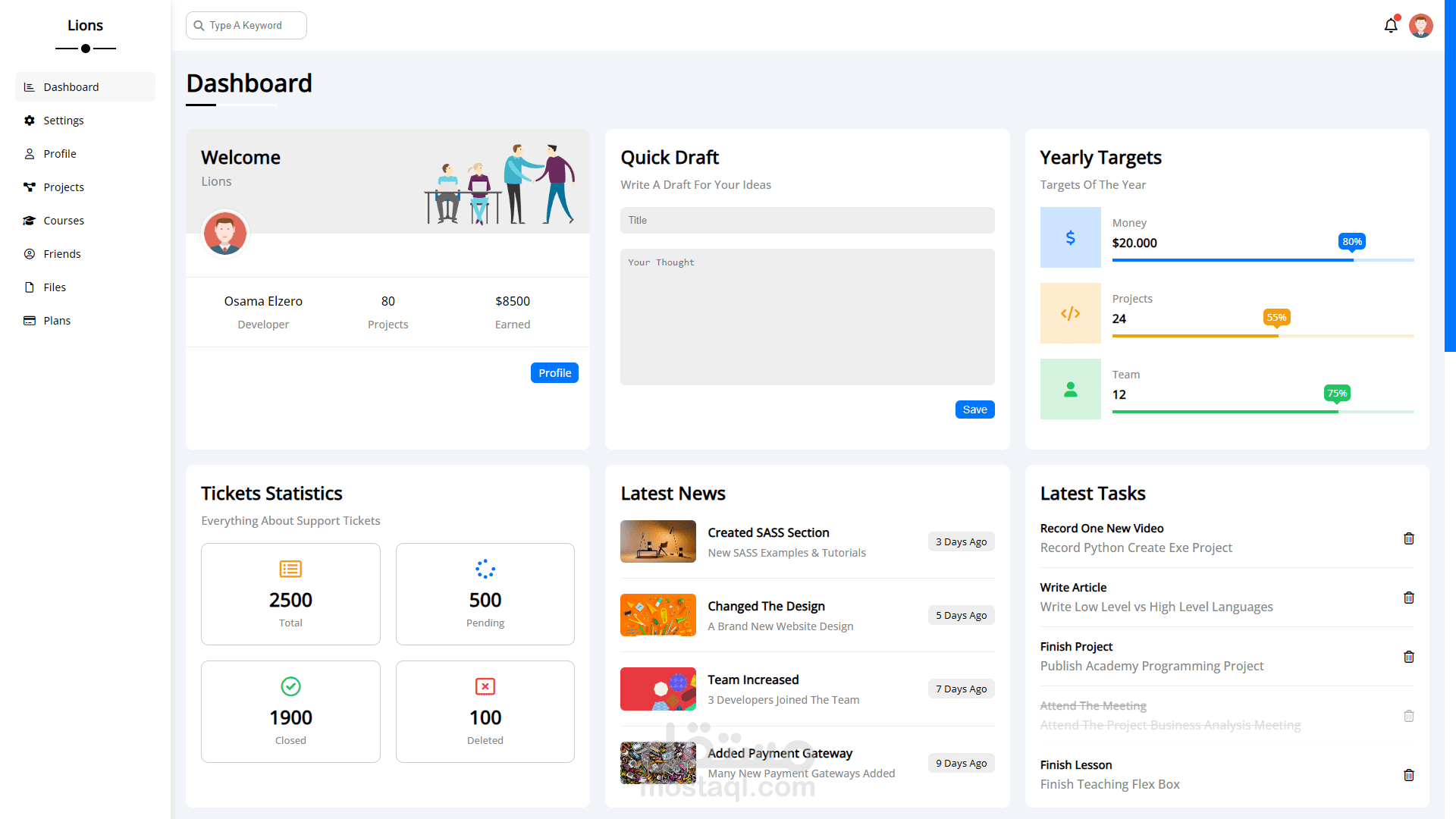
Task: Click the Projects progress bar
Action: pyautogui.click(x=1263, y=336)
